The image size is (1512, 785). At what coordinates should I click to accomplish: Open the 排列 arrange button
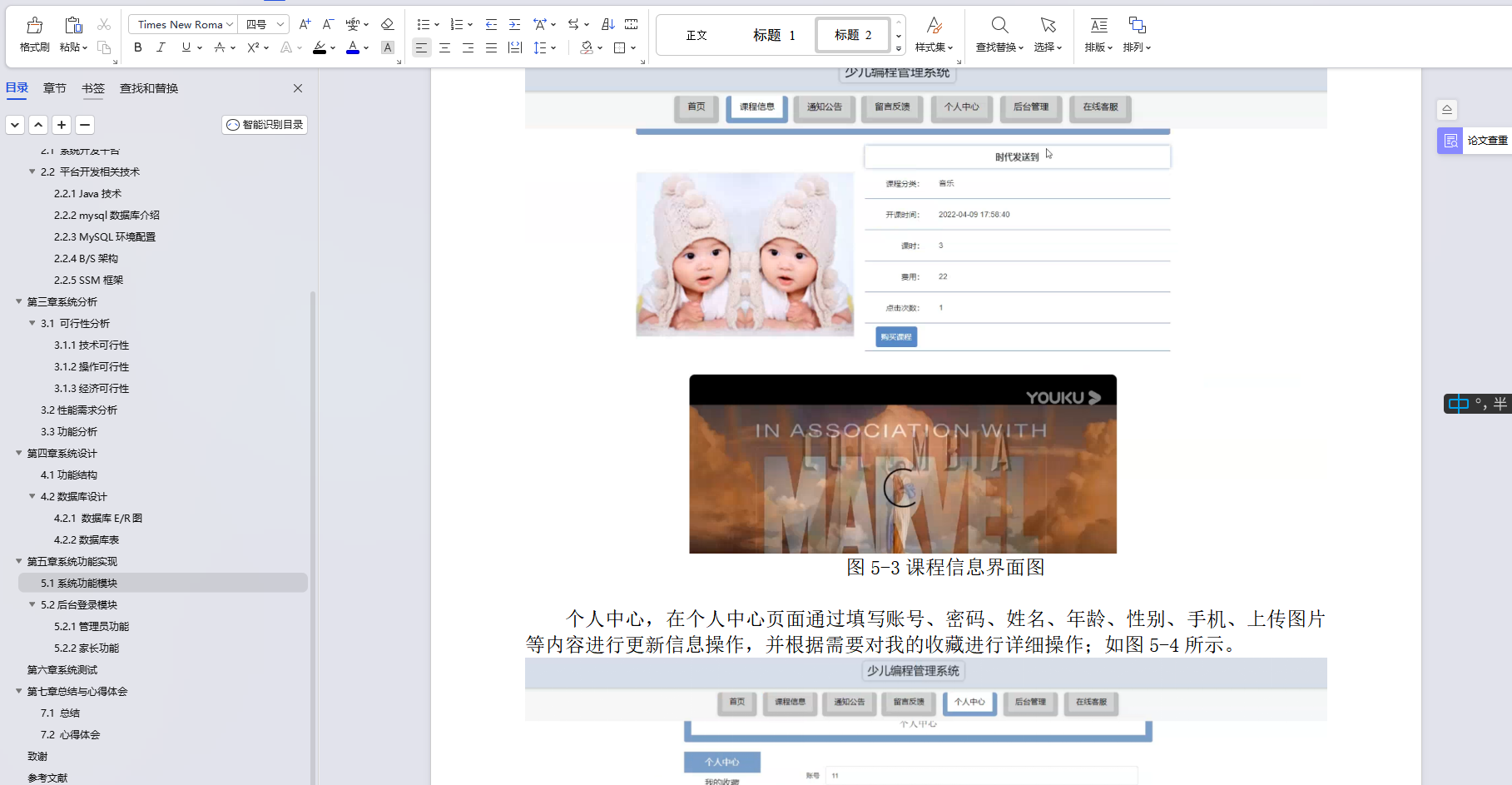point(1137,35)
